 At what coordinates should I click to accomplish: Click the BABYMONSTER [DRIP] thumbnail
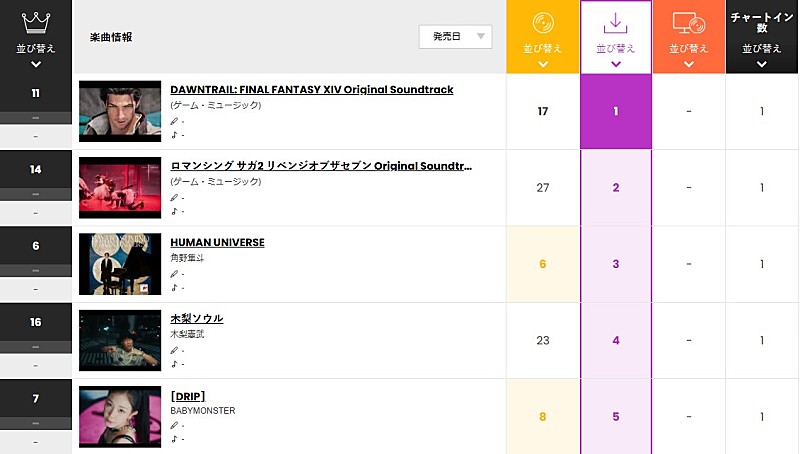pos(120,416)
